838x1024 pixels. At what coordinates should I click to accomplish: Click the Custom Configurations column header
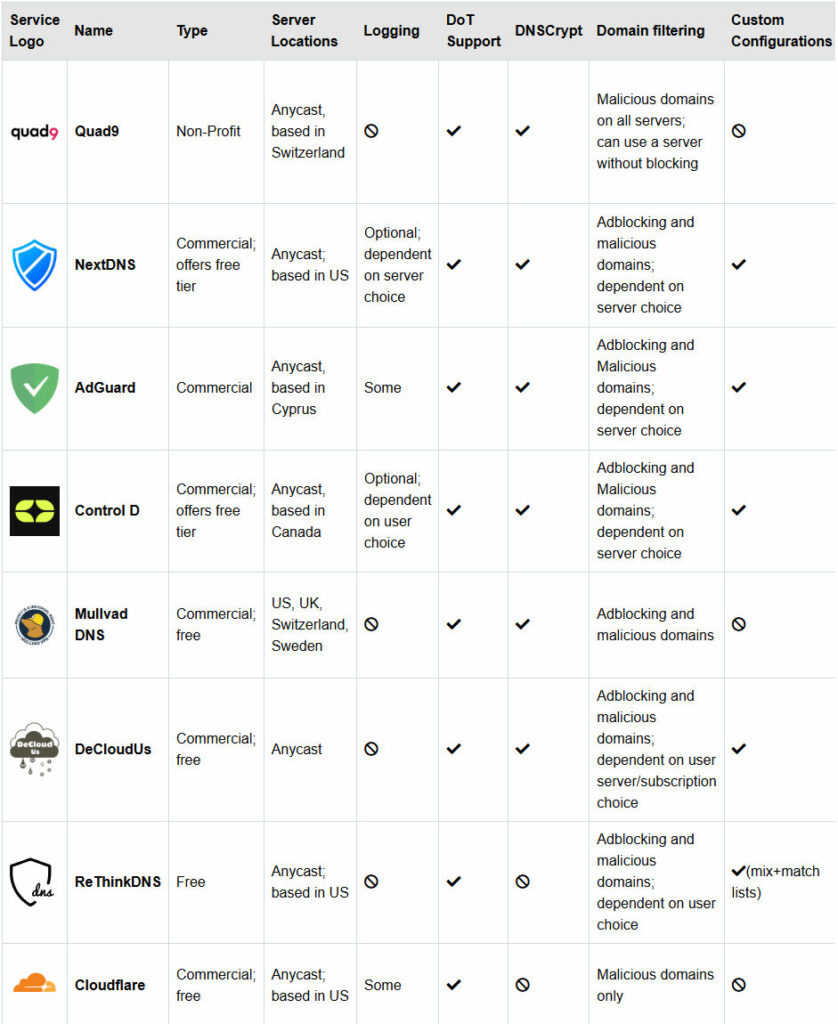click(781, 31)
